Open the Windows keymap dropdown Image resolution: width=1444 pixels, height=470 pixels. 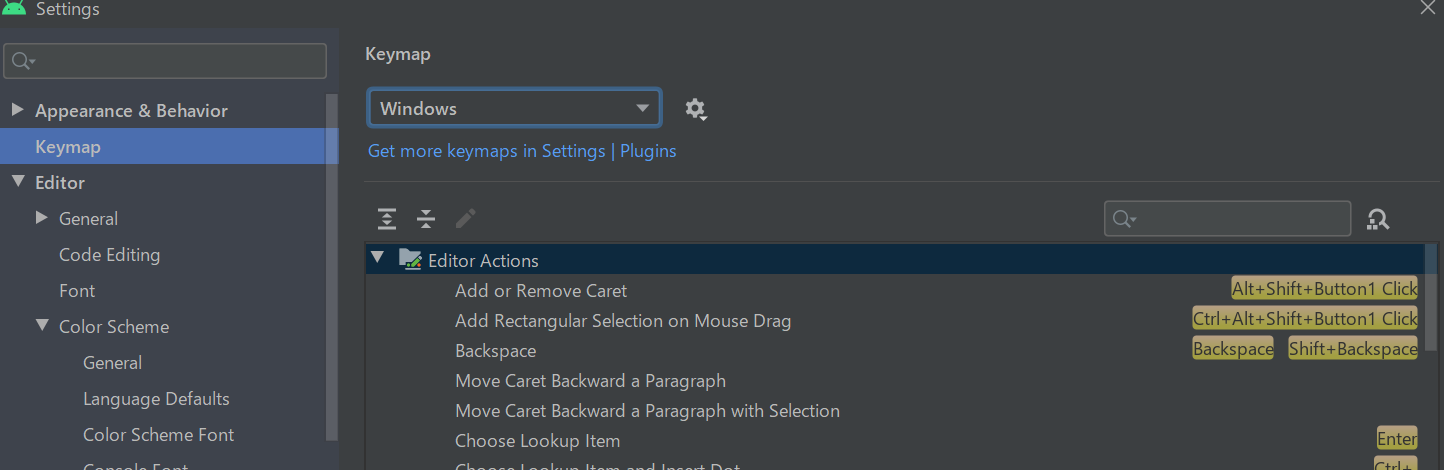[x=514, y=109]
